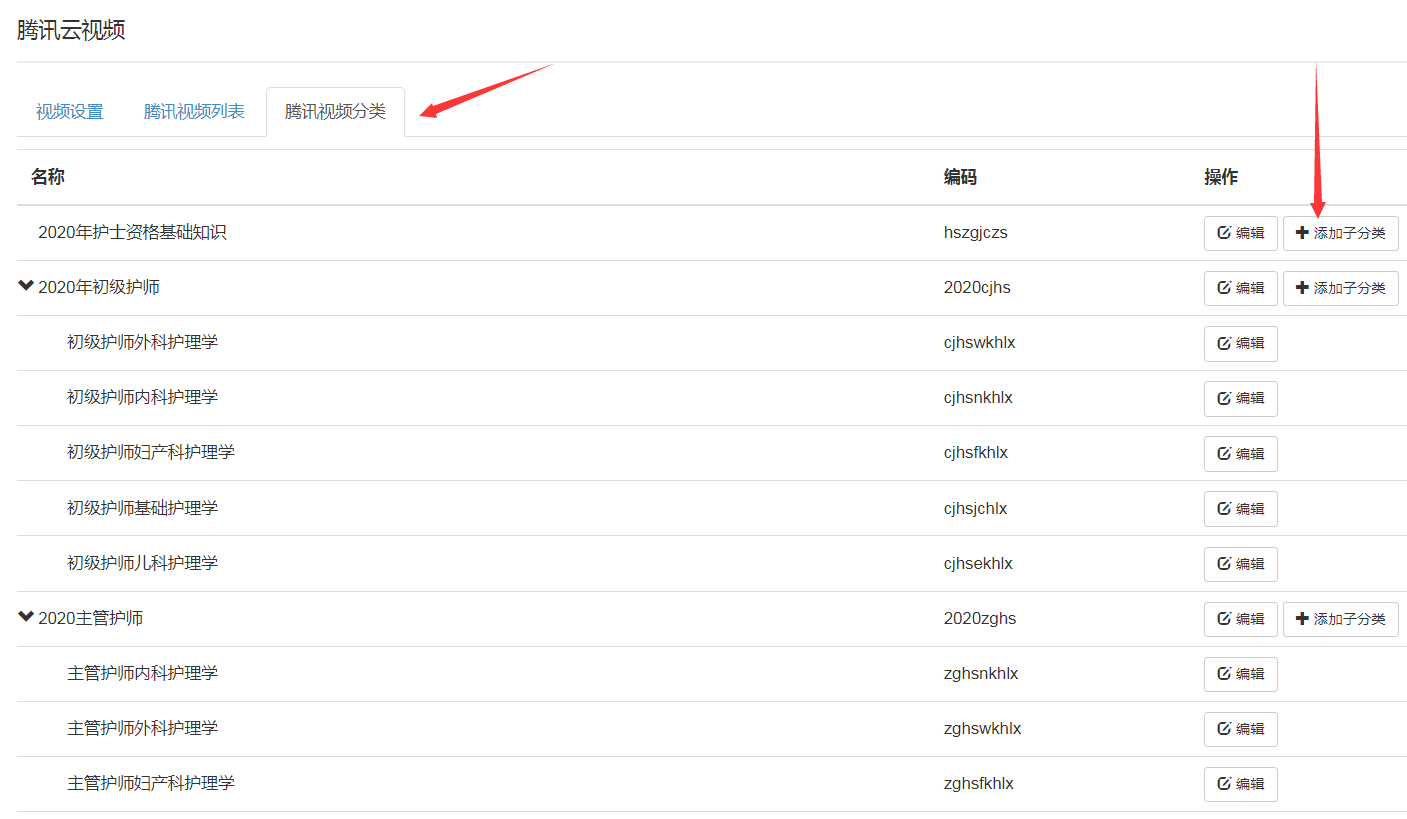Open edit for 初级护师内科护理学

click(1240, 398)
